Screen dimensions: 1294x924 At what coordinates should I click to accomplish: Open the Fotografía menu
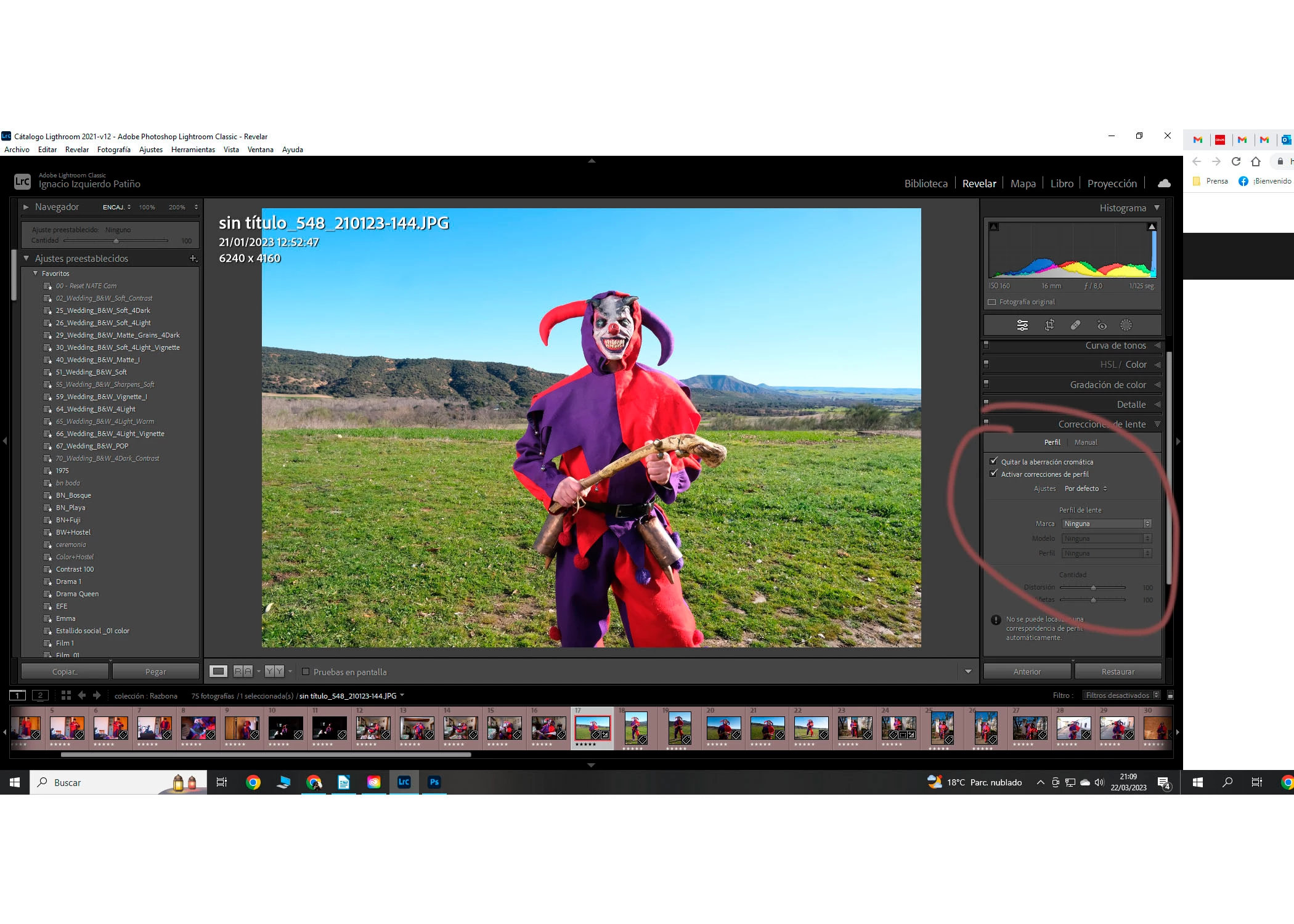pyautogui.click(x=113, y=150)
